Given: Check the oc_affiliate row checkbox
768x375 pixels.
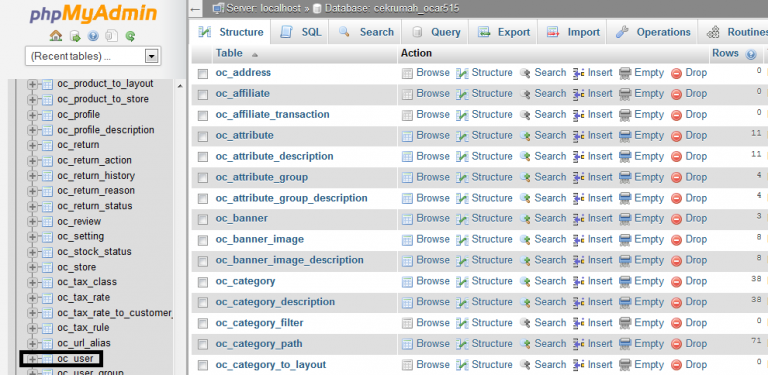Looking at the screenshot, I should point(203,95).
